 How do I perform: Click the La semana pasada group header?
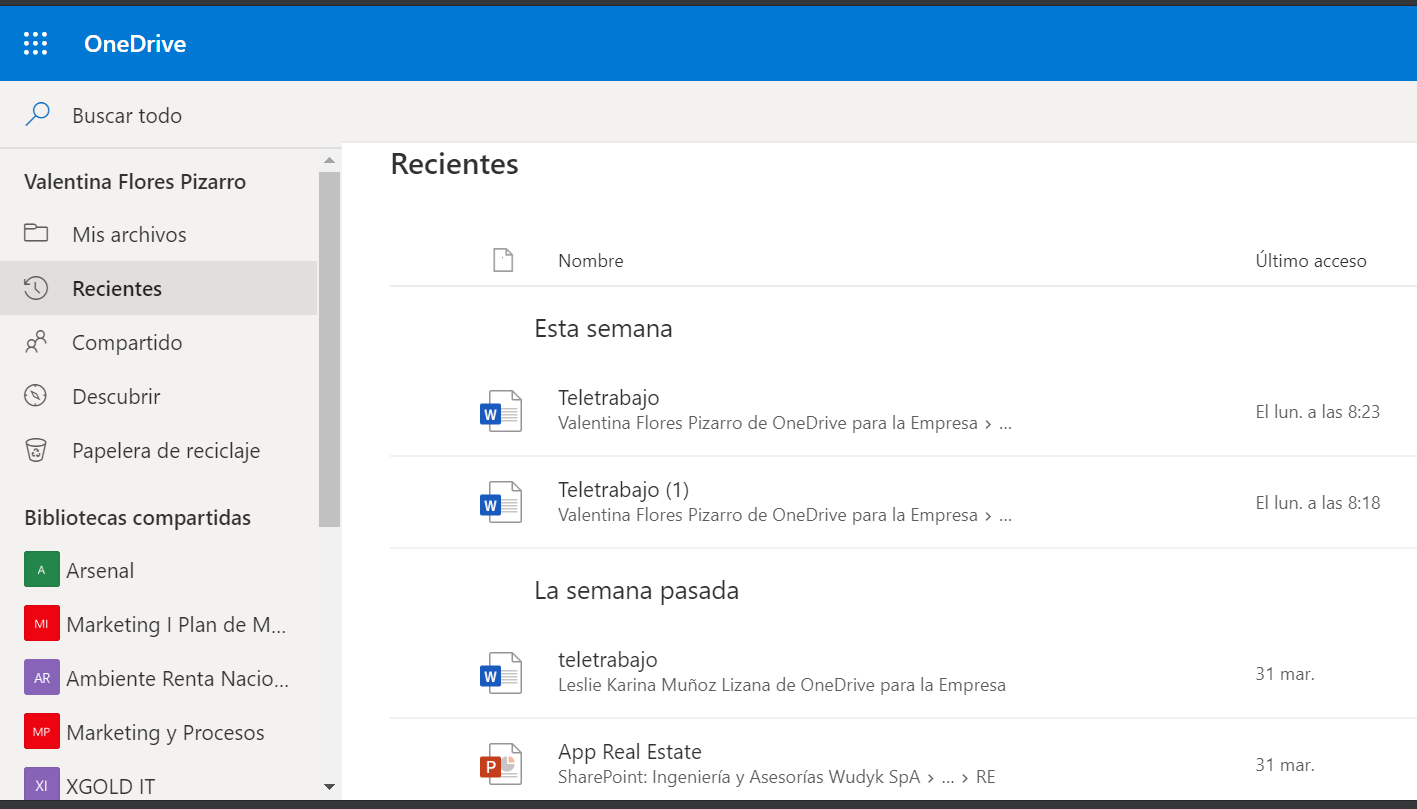(x=636, y=591)
